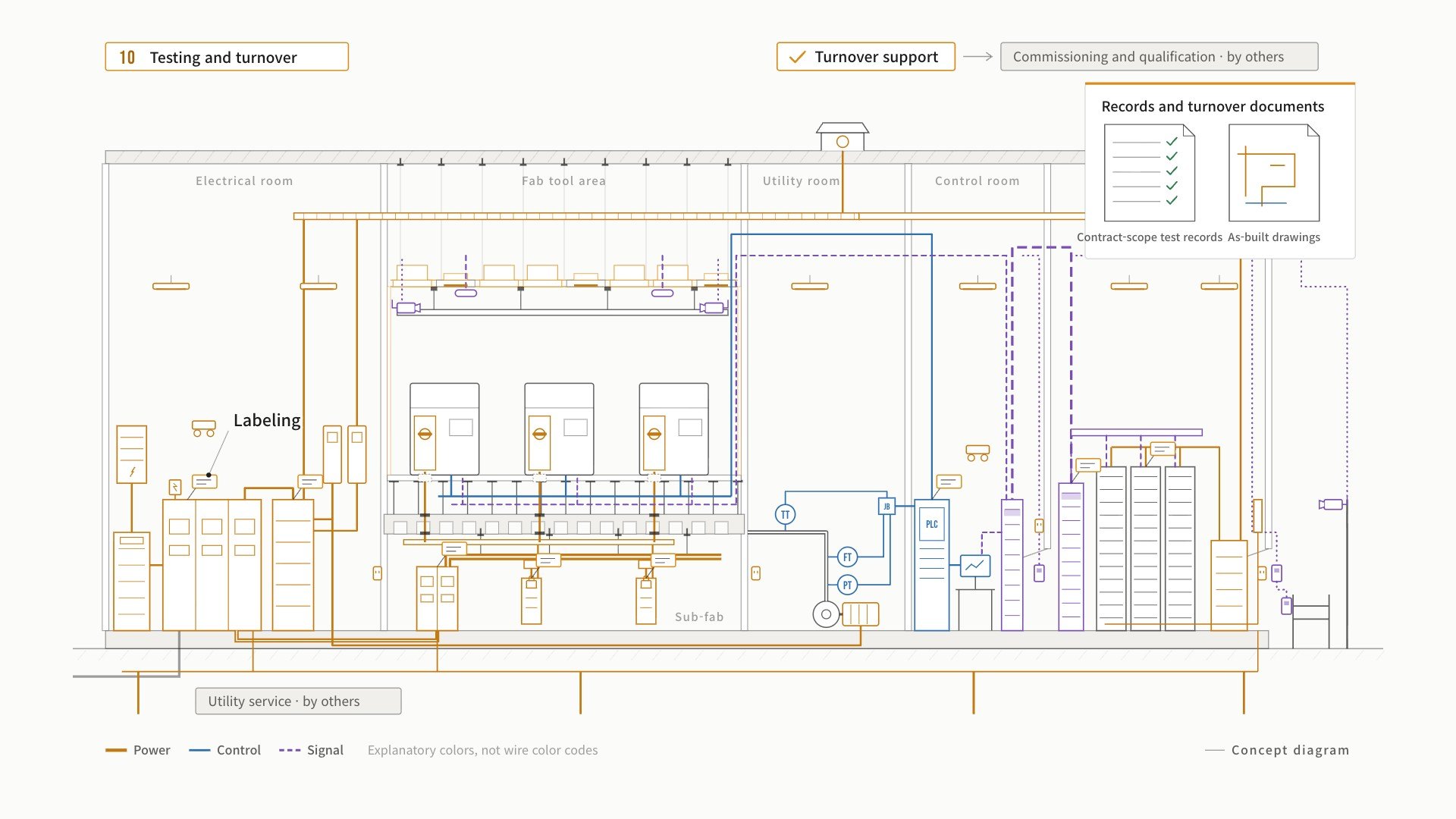Click the Signal legend dashed line

(290, 750)
